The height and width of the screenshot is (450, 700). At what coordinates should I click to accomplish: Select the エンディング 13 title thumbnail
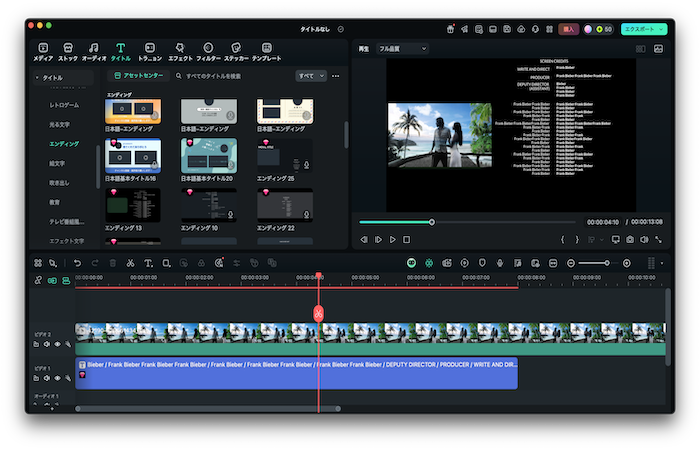133,205
